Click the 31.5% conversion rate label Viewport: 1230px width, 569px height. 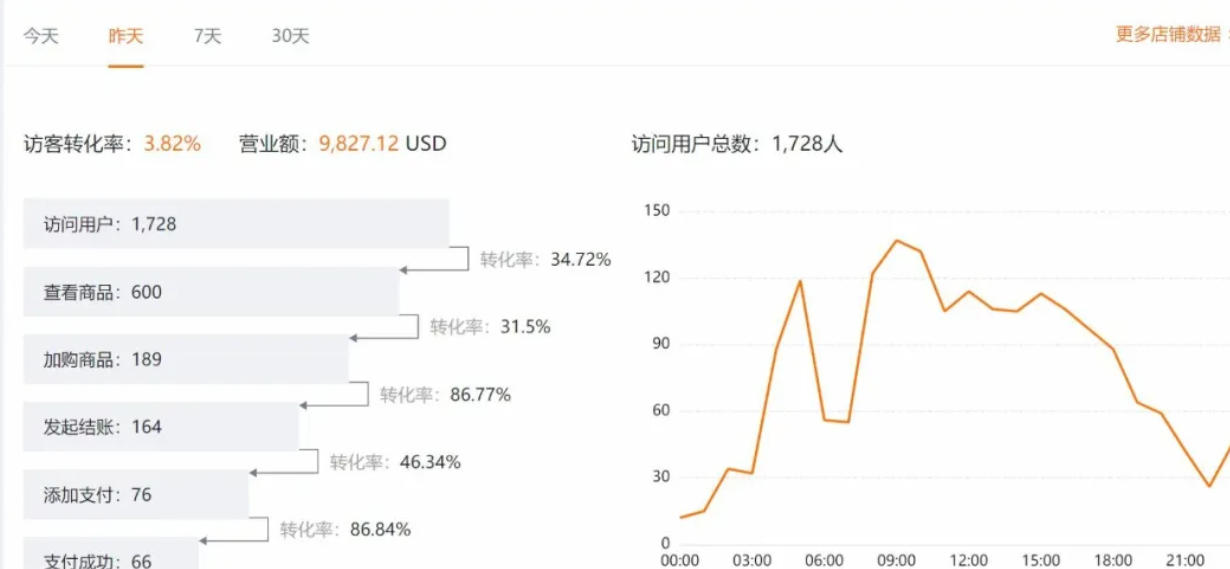tap(490, 327)
